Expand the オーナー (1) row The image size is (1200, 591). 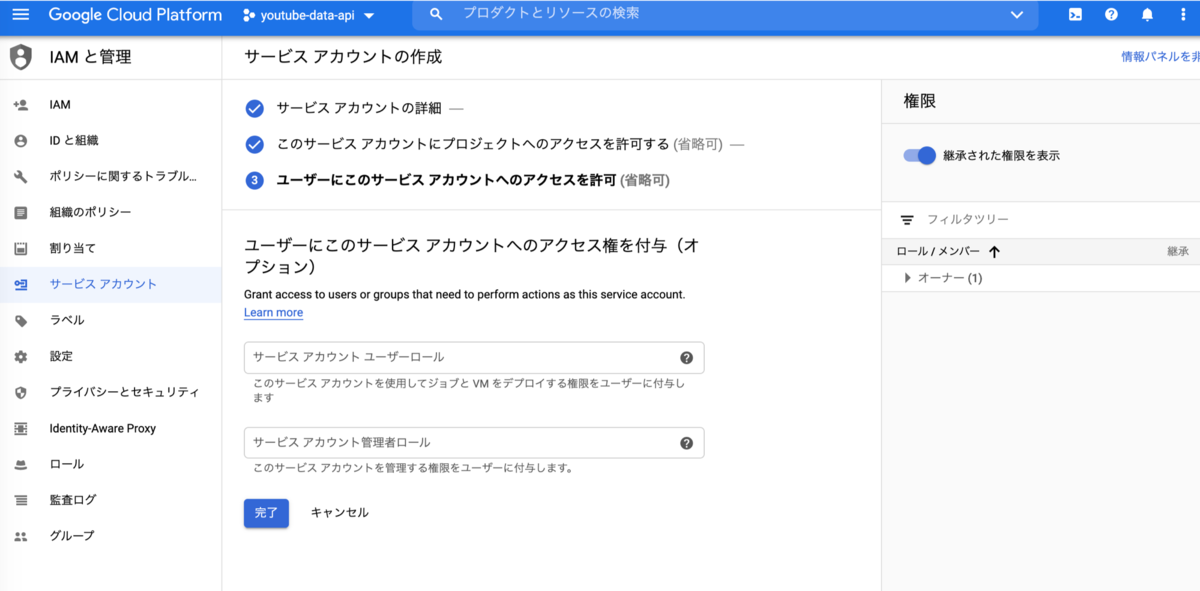tap(908, 278)
